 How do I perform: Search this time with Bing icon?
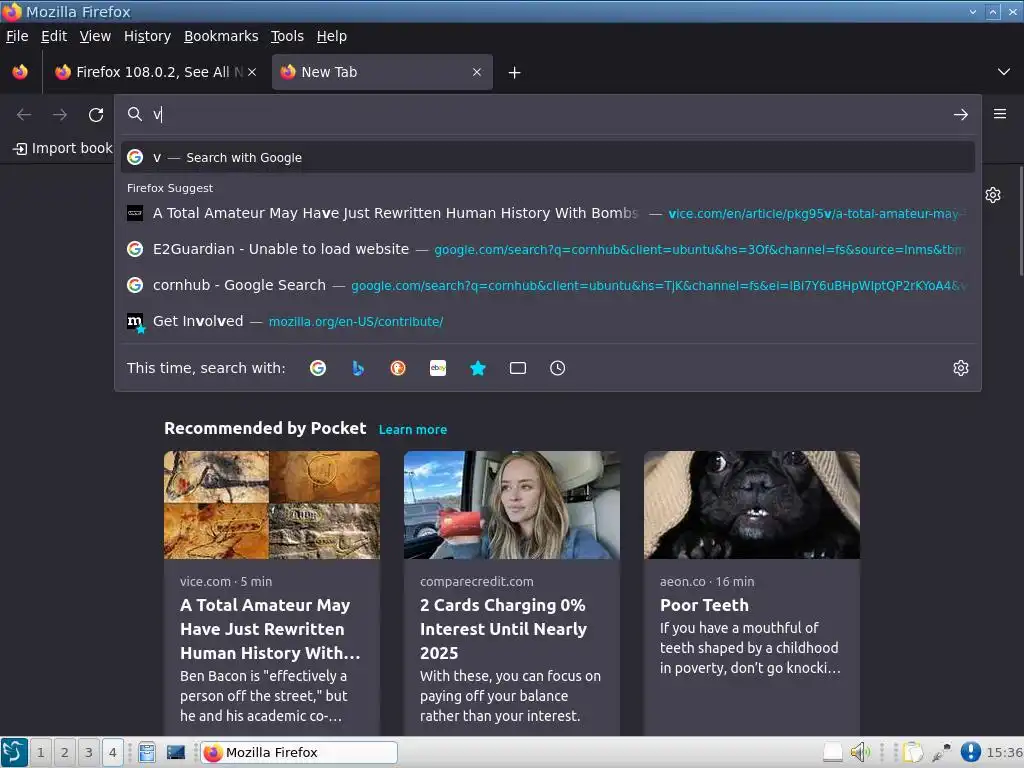click(358, 368)
